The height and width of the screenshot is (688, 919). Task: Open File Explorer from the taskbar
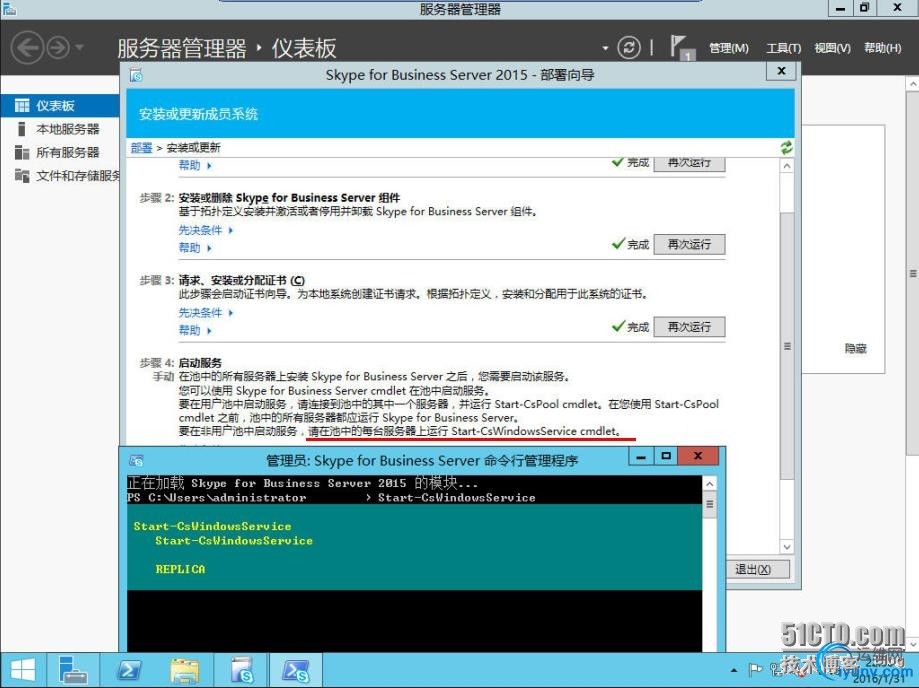[185, 670]
